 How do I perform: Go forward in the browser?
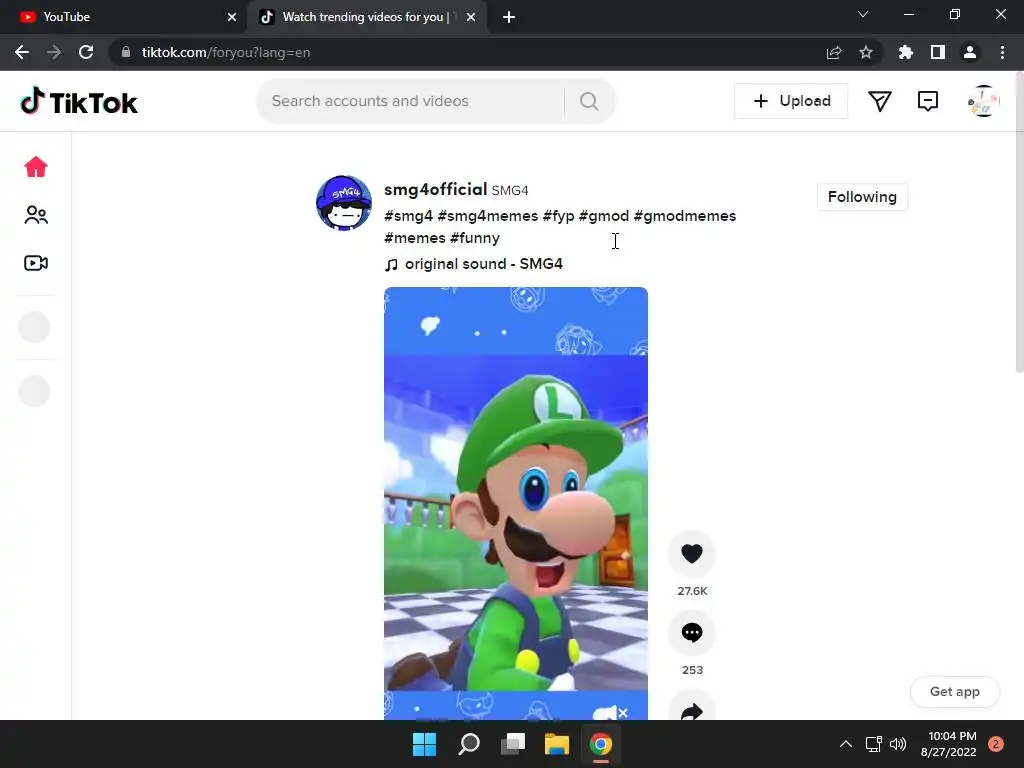[x=54, y=52]
